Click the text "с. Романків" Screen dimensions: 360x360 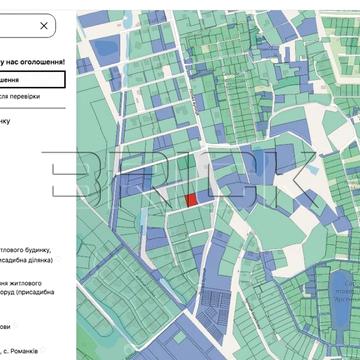click(x=21, y=351)
